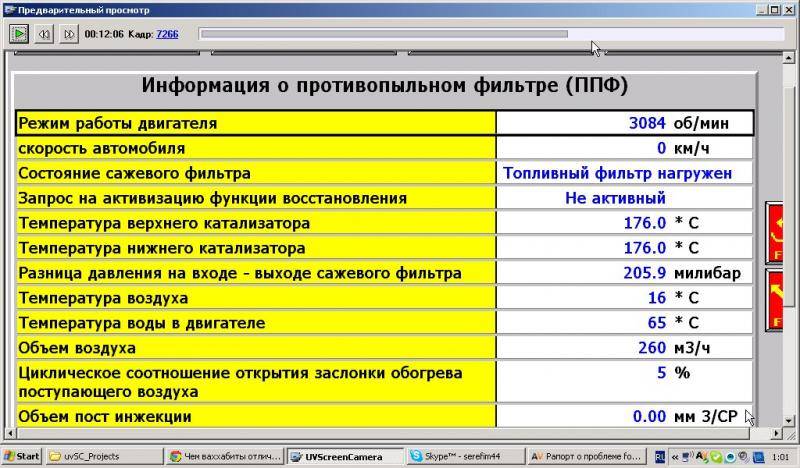Click the playback progress bar
Viewport: 800px width, 468px height.
[x=491, y=34]
